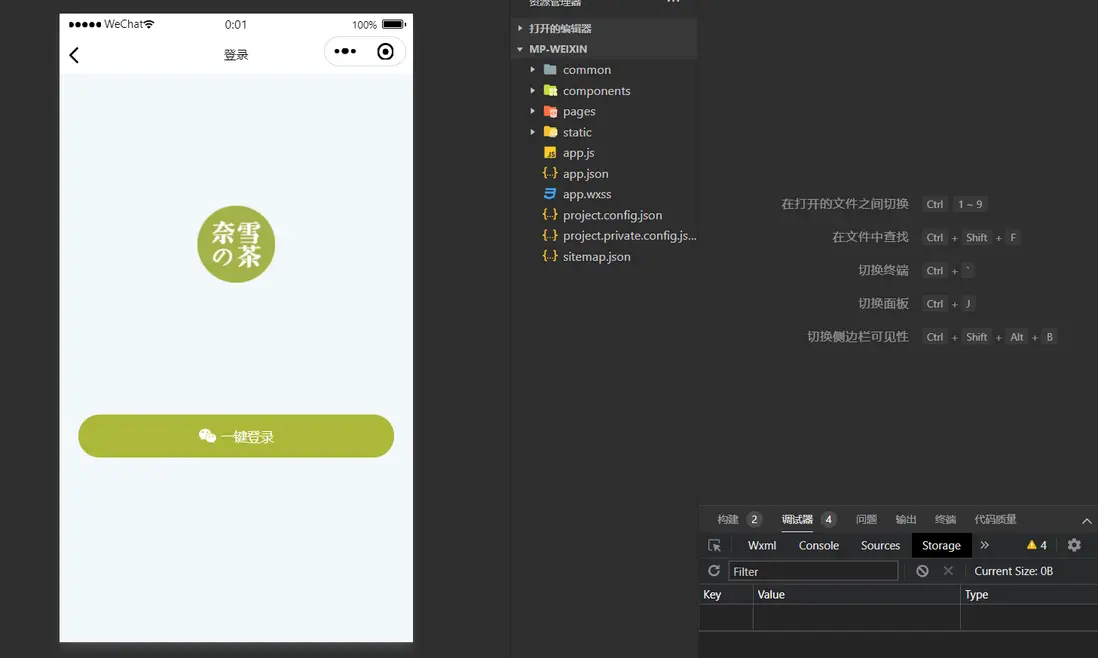Click the 登录 page title
1098x658 pixels.
236,55
